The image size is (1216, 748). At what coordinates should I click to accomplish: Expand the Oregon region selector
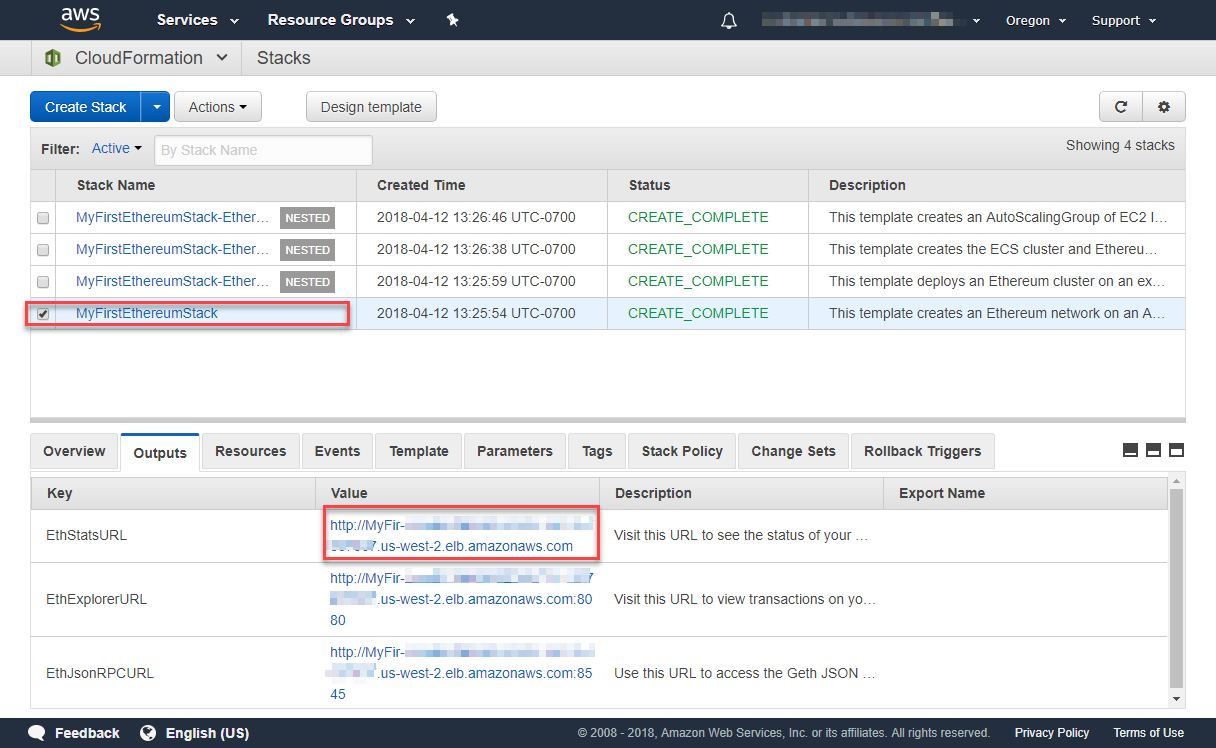coord(1035,19)
